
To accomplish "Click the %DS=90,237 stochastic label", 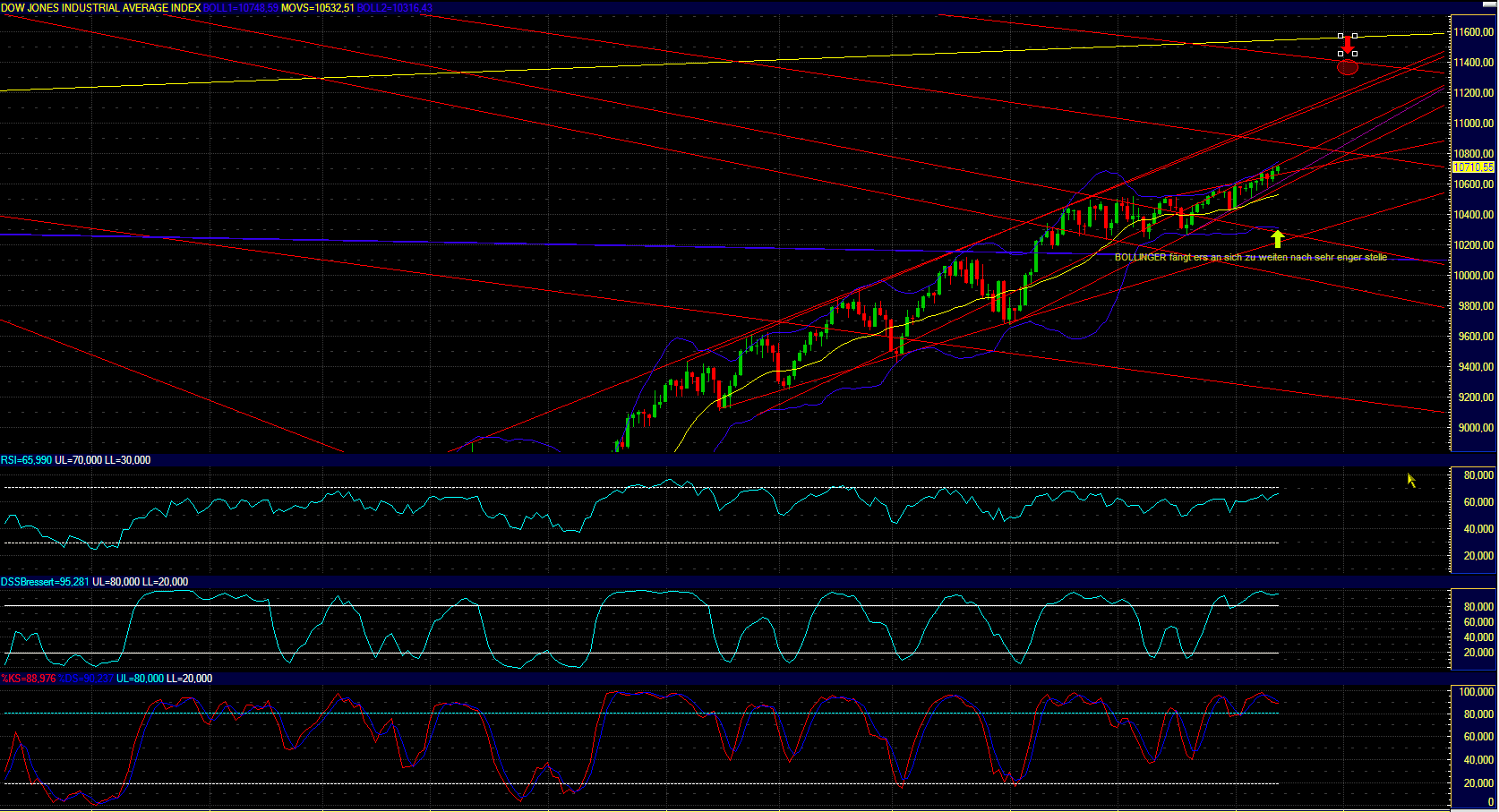I will point(87,679).
